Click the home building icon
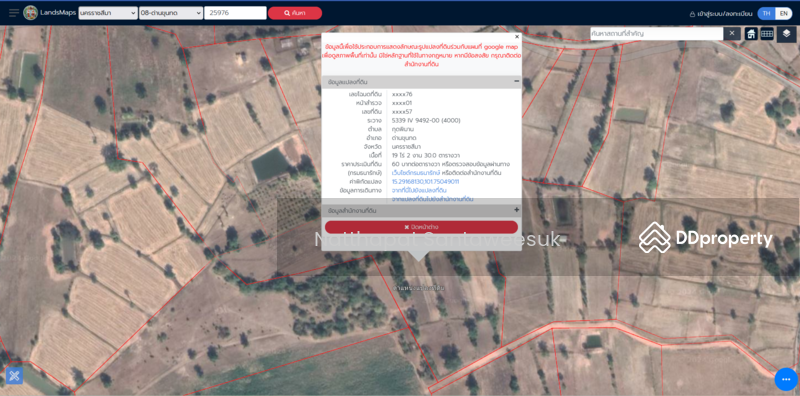This screenshot has width=800, height=396. coord(751,34)
